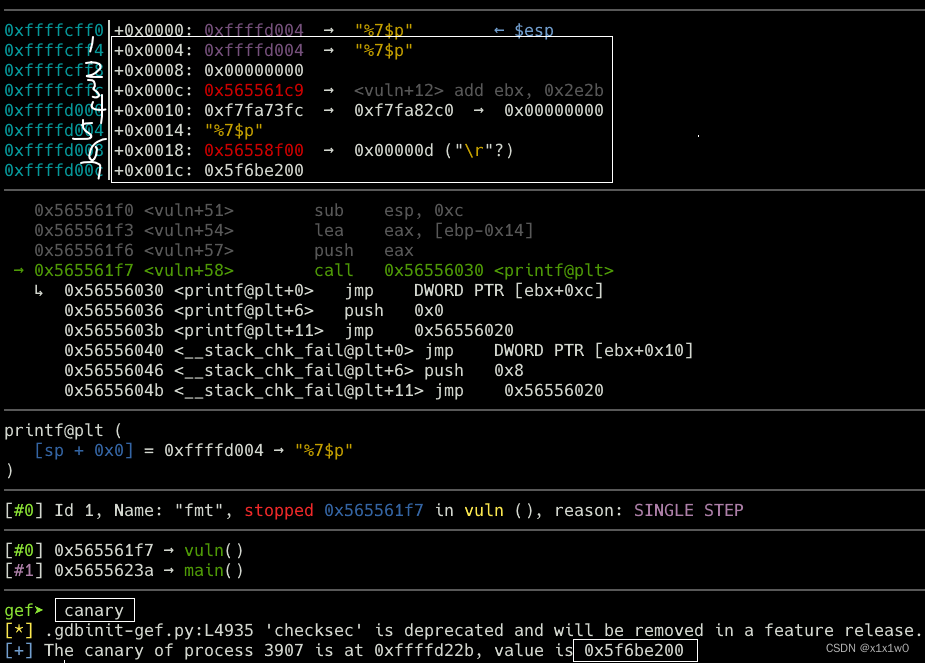Image resolution: width=925 pixels, height=663 pixels.
Task: Click the call-target branch arrow glyph
Action: click(38, 291)
